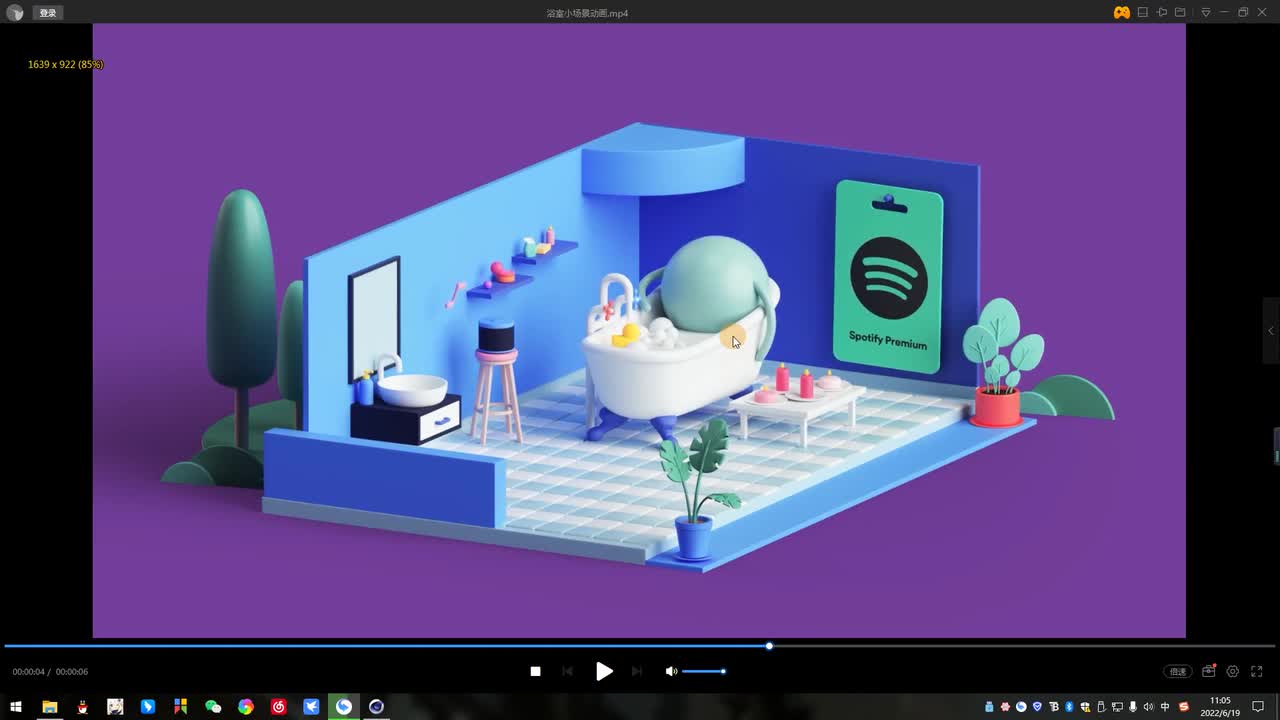The image size is (1280, 720).
Task: Skip to the next video
Action: click(637, 671)
